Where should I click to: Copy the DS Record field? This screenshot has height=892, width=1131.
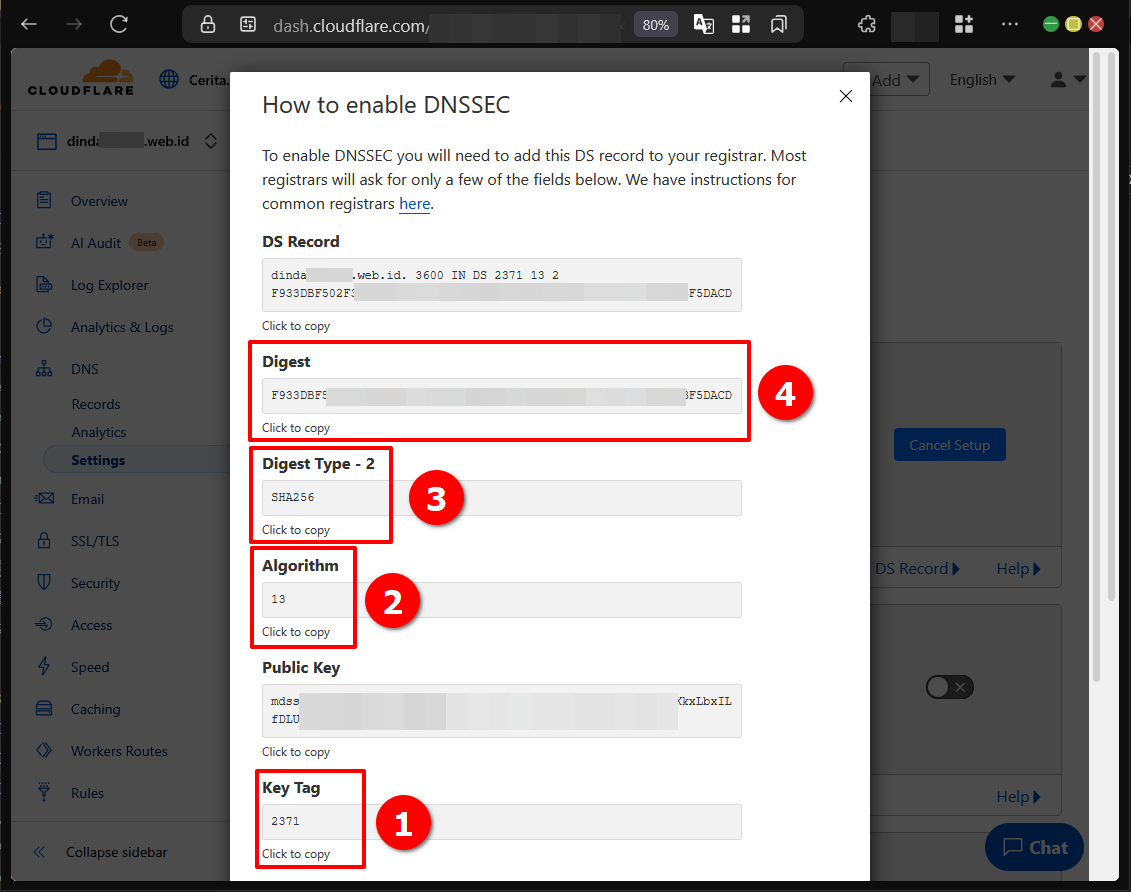point(501,285)
